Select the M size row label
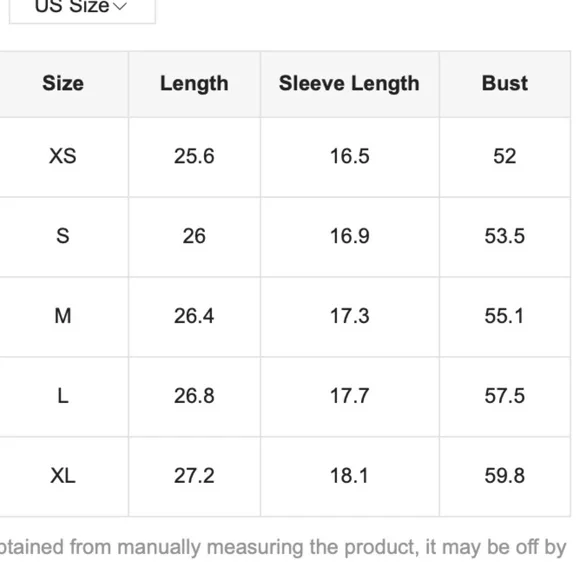This screenshot has height=580, width=580. coord(63,316)
